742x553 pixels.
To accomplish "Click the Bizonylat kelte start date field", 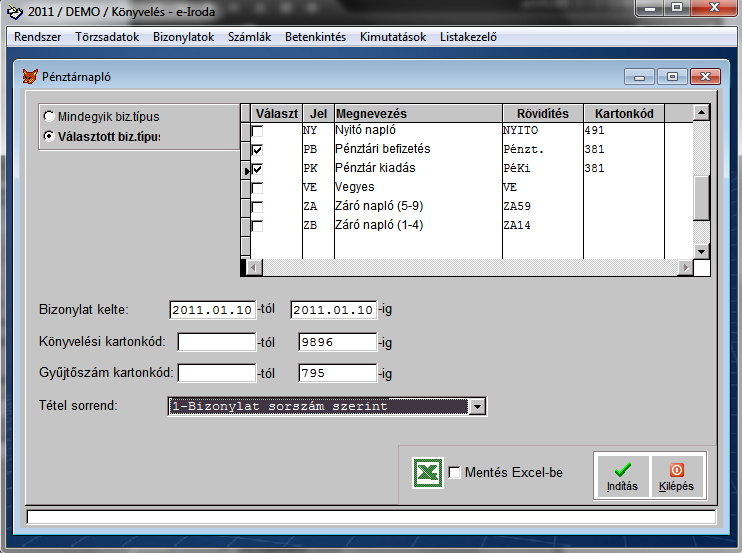I will (x=212, y=310).
